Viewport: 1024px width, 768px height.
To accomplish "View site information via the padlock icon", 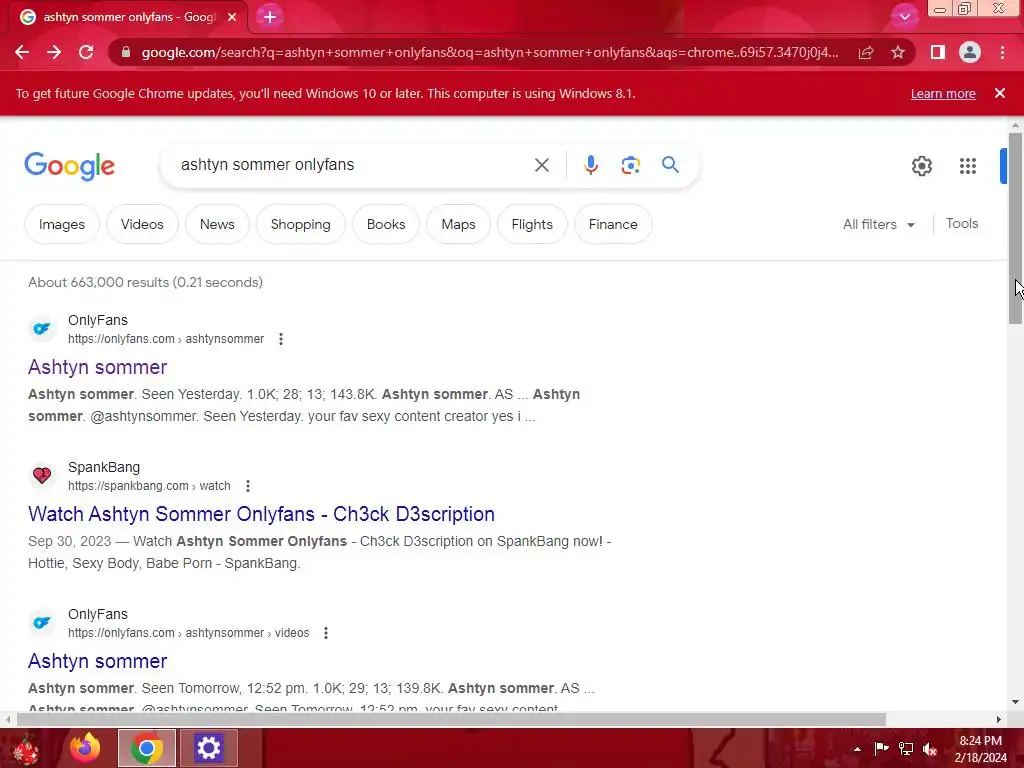I will [125, 52].
